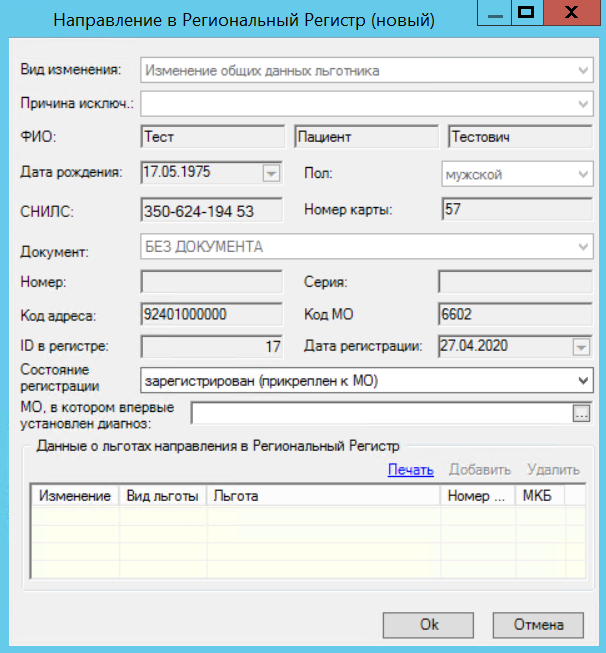Screen dimensions: 606x653
Task: Click the date value 17.05.1975
Action: (x=177, y=172)
